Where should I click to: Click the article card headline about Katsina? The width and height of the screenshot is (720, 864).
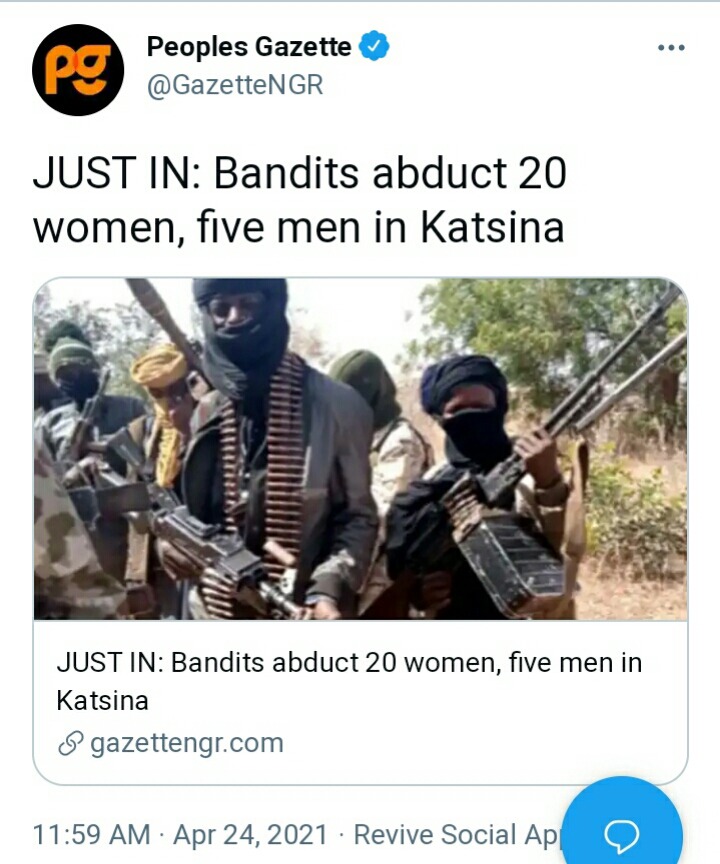[x=349, y=681]
